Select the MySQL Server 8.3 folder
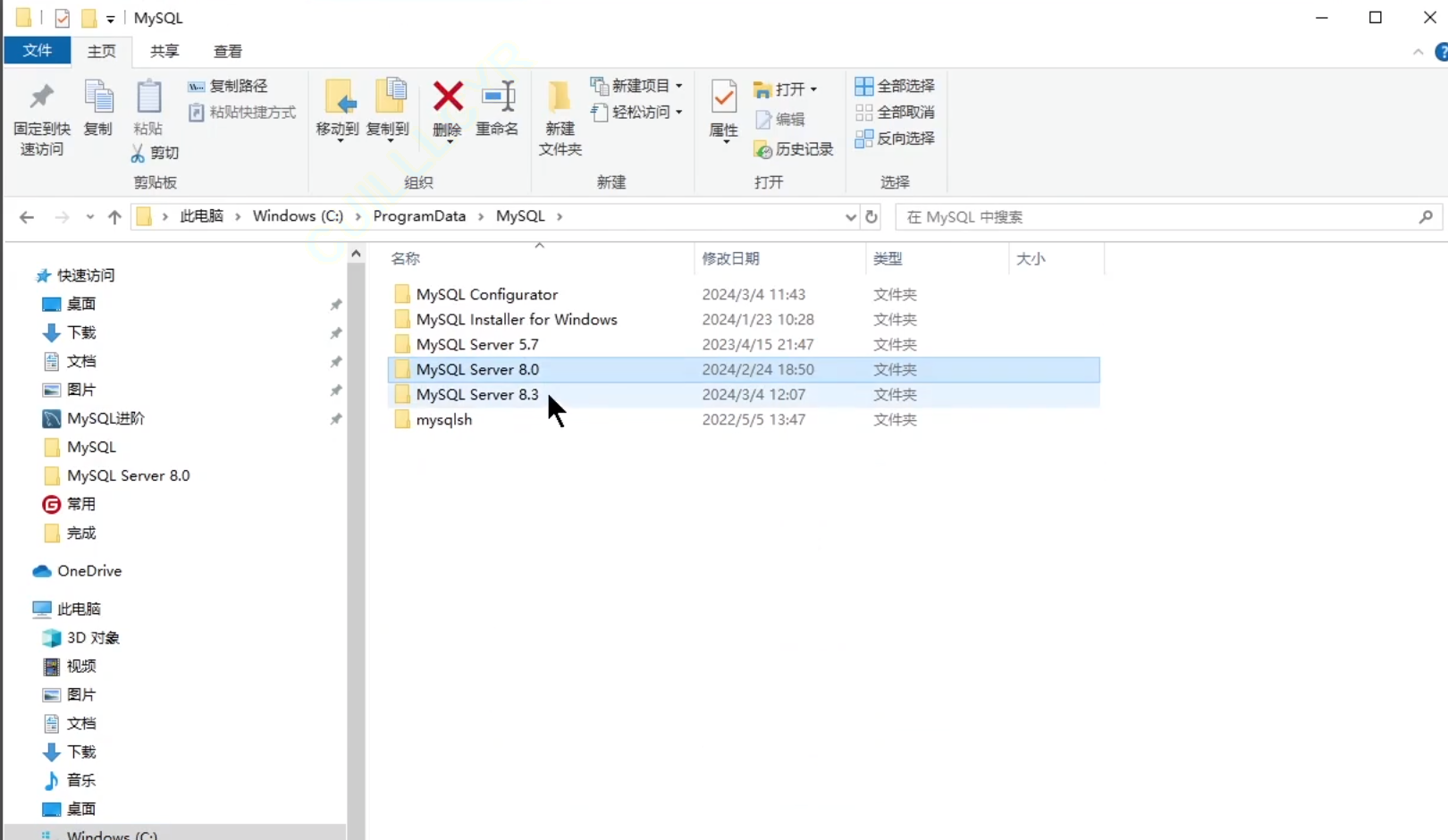This screenshot has height=840, width=1448. 744,394
